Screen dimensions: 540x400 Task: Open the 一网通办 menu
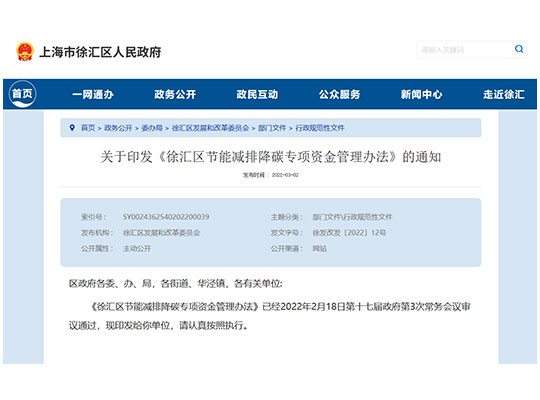93,94
